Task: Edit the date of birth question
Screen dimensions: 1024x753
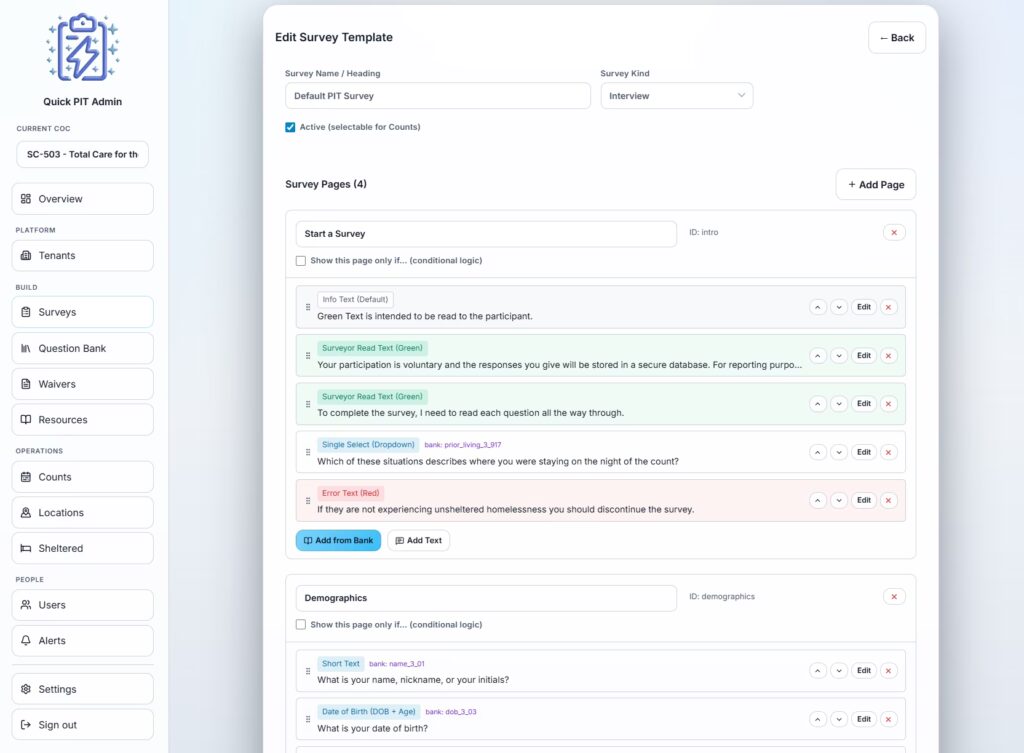Action: 863,719
